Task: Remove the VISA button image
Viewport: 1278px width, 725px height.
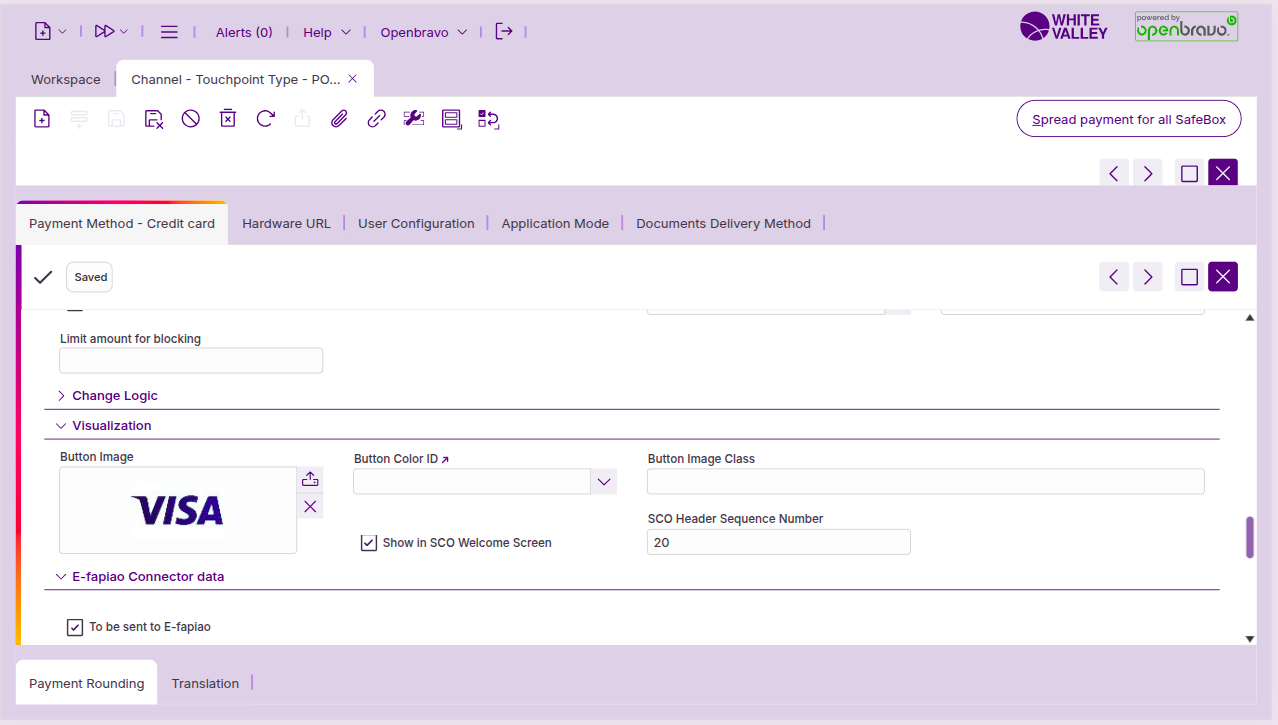Action: point(310,507)
